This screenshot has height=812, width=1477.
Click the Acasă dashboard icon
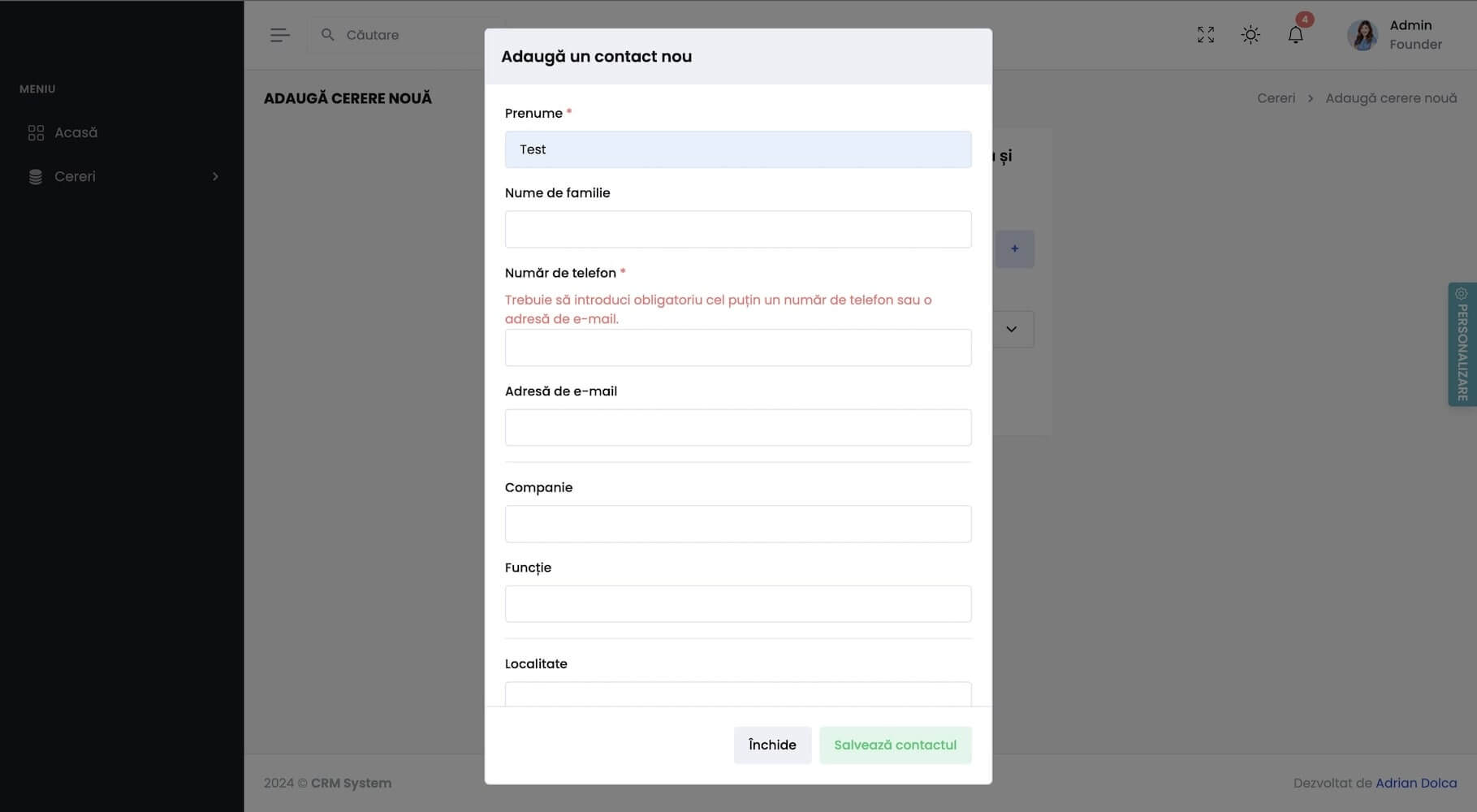(36, 132)
